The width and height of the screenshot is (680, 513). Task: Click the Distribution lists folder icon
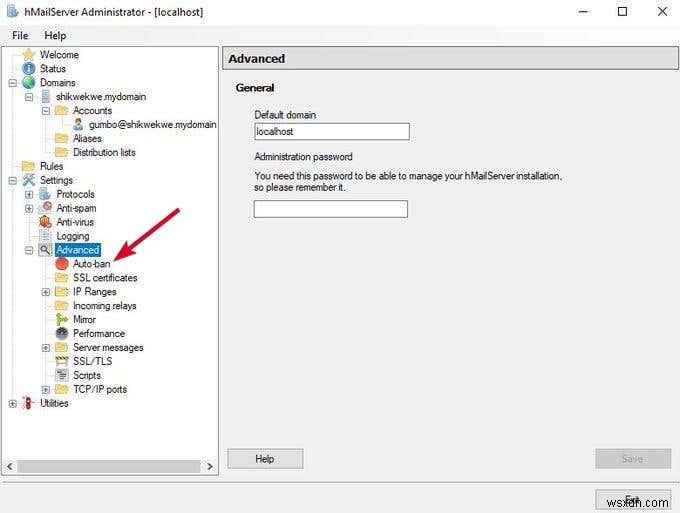pyautogui.click(x=62, y=152)
